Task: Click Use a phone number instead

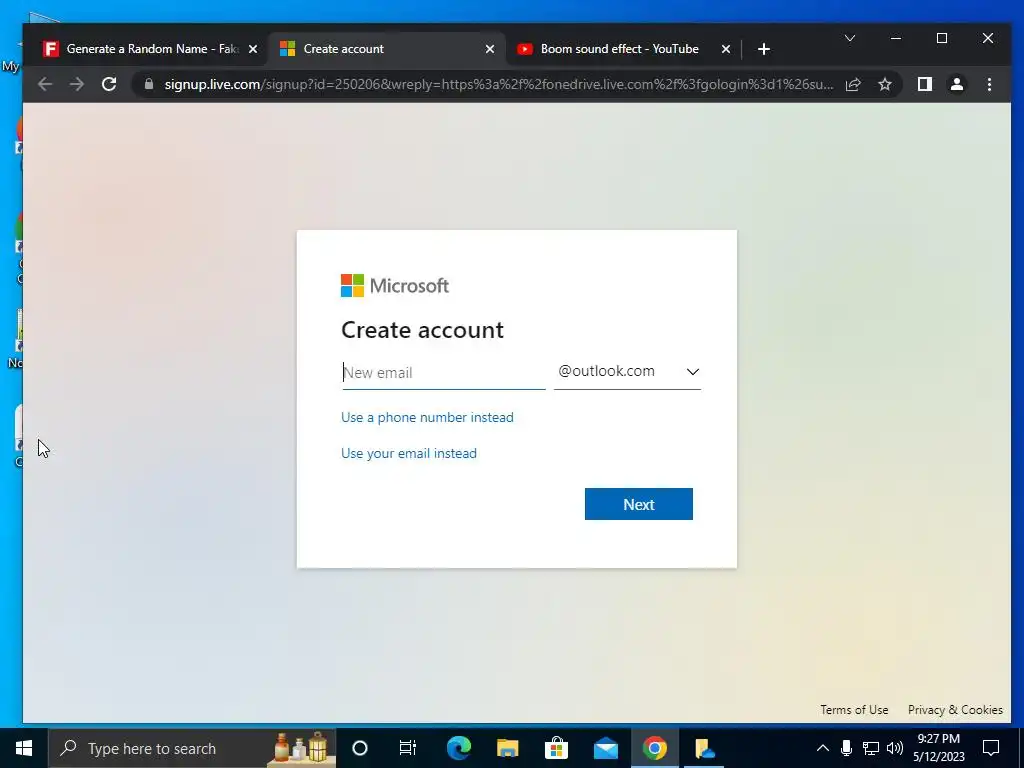Action: tap(427, 417)
